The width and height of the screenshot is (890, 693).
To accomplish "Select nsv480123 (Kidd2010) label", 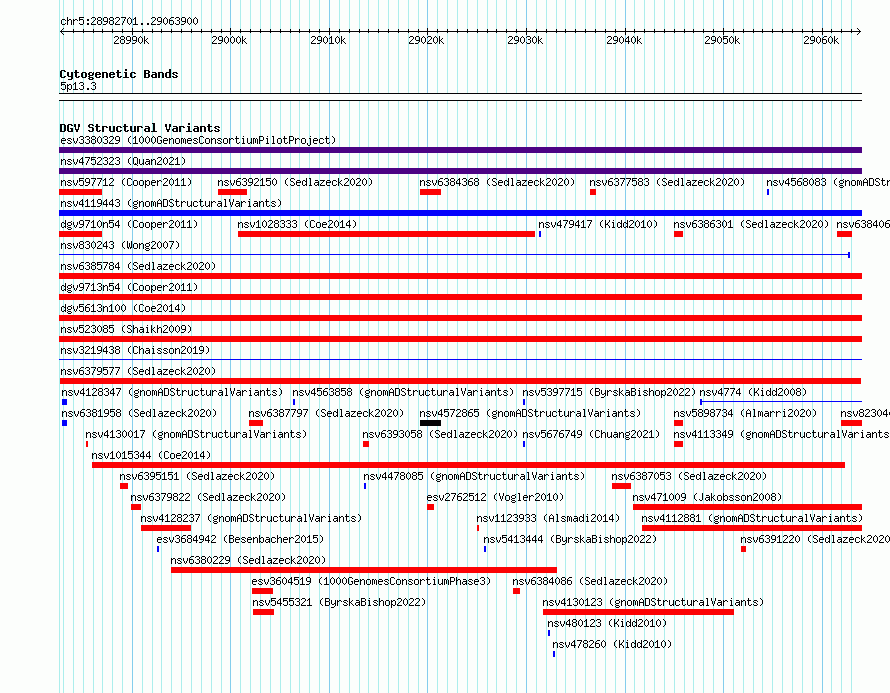I will pos(607,623).
